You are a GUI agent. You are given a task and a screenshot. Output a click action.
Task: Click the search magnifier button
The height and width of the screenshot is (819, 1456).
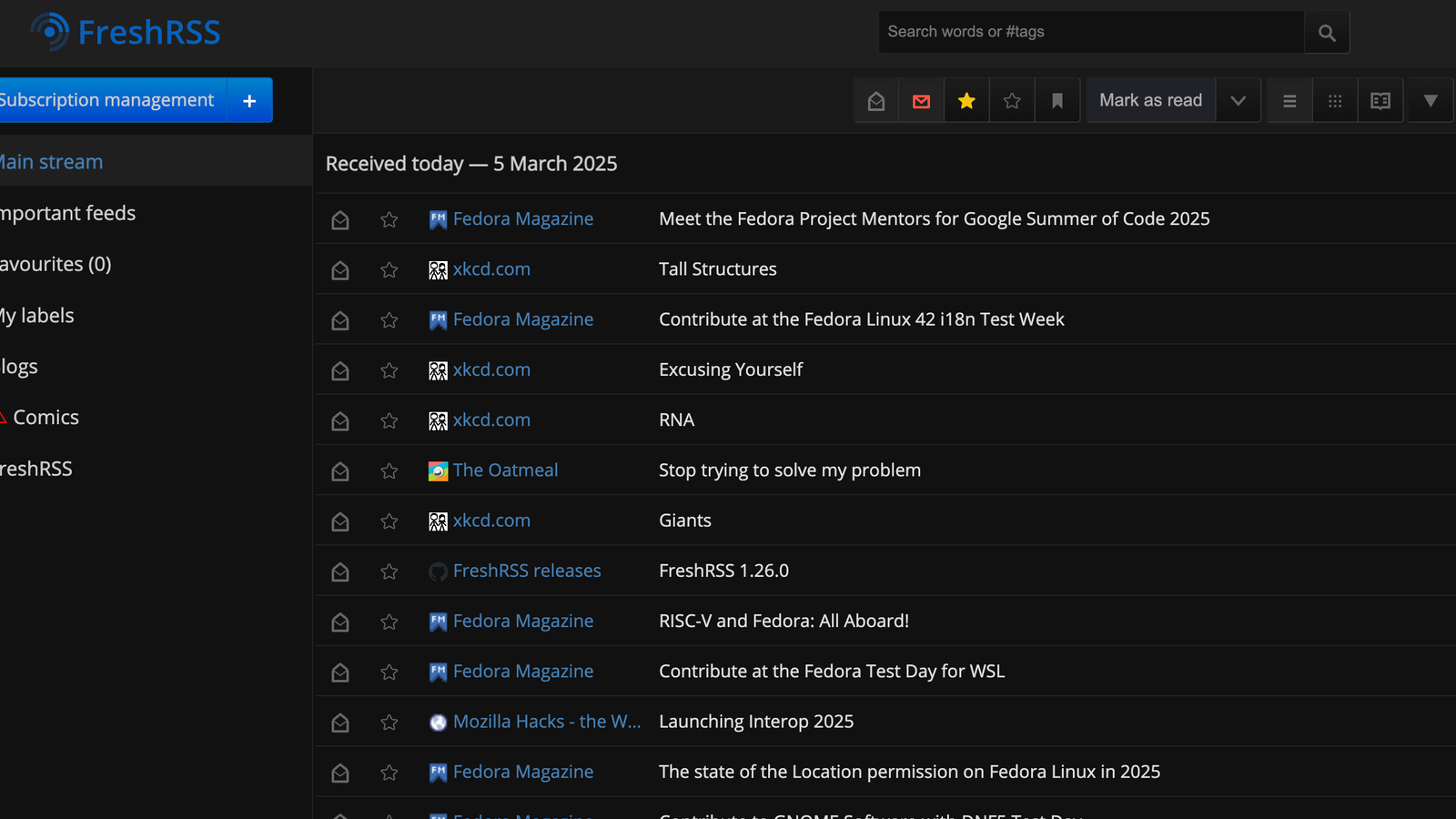pos(1327,33)
